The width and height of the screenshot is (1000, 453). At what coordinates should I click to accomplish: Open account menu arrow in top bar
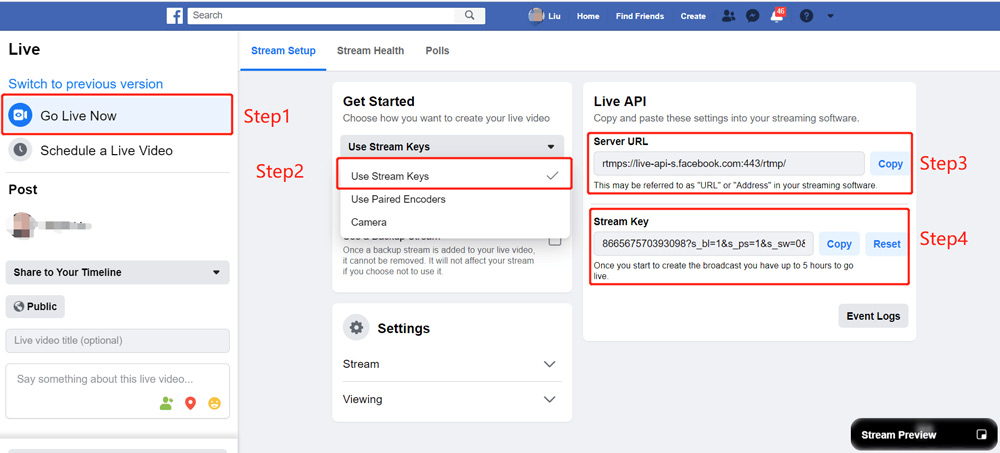(830, 16)
